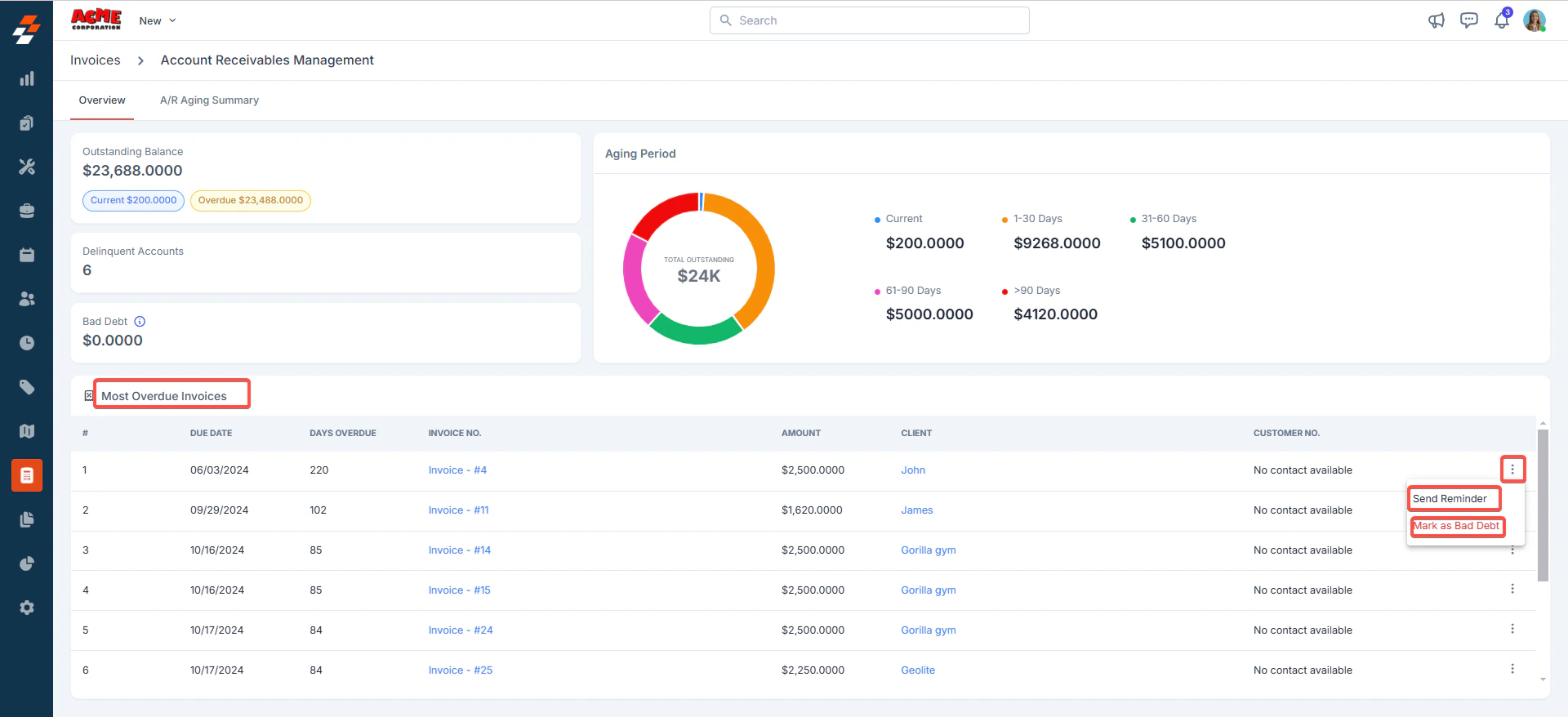Choose Mark as Bad Debt option
The height and width of the screenshot is (717, 1568).
tap(1457, 526)
